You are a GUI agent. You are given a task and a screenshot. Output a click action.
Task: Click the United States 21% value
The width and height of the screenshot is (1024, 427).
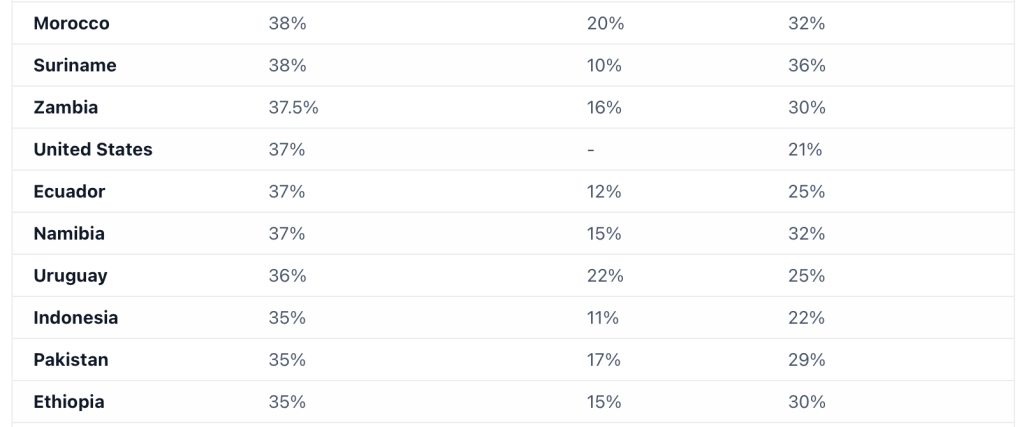[x=805, y=149]
